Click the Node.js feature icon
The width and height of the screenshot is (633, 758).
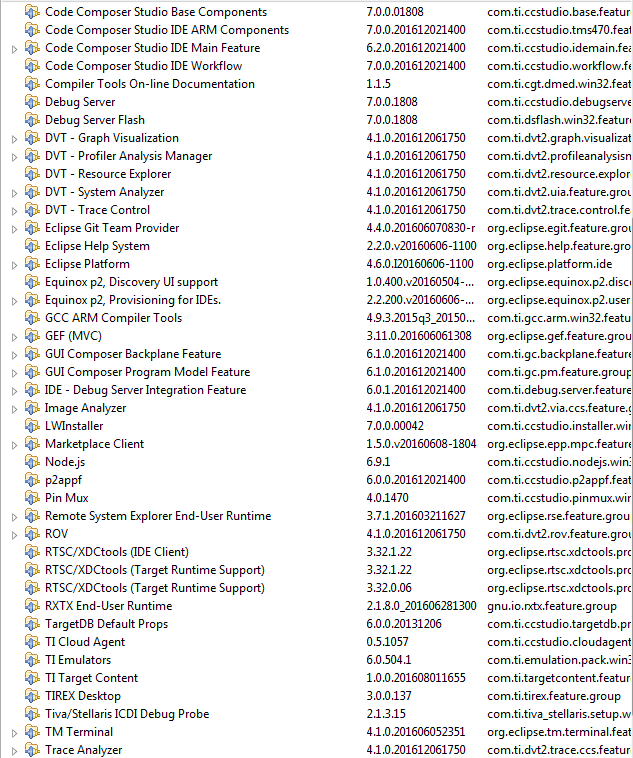point(32,462)
